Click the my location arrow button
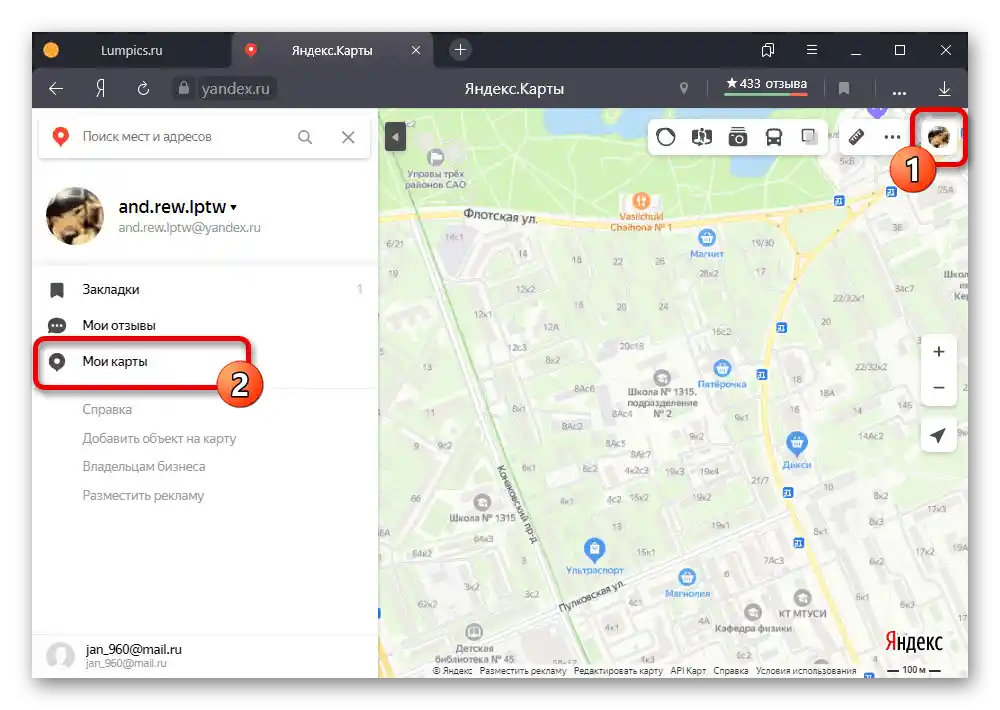 pos(938,436)
